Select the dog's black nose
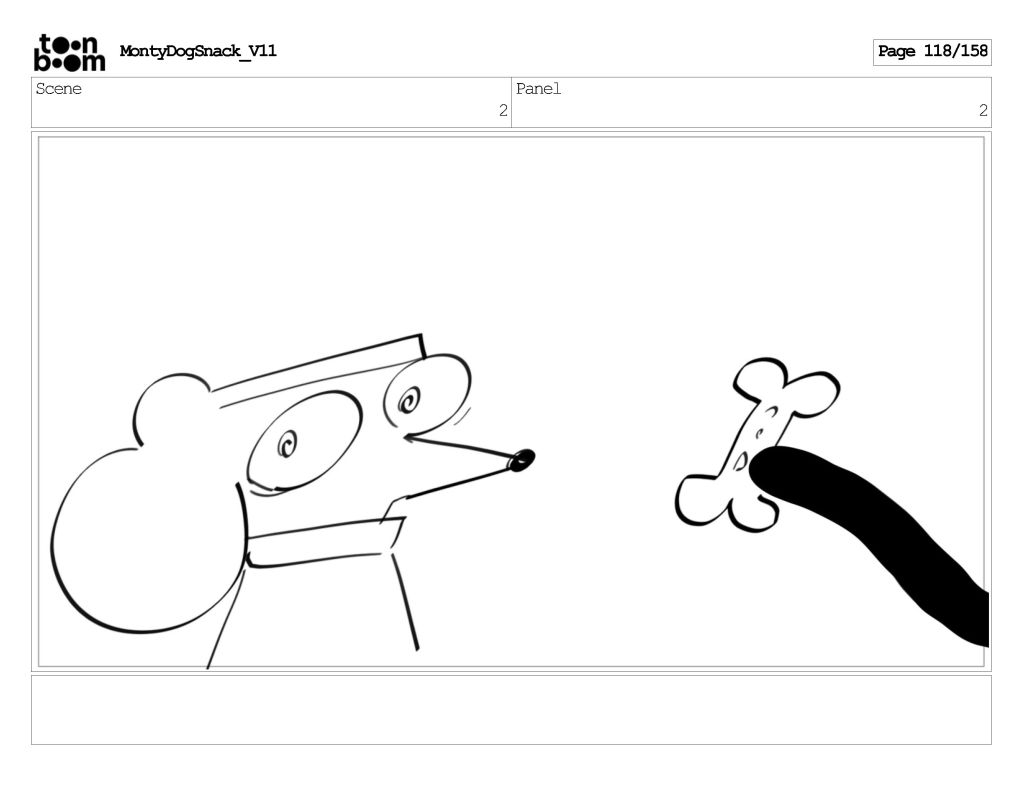This screenshot has width=1024, height=791. click(x=522, y=460)
